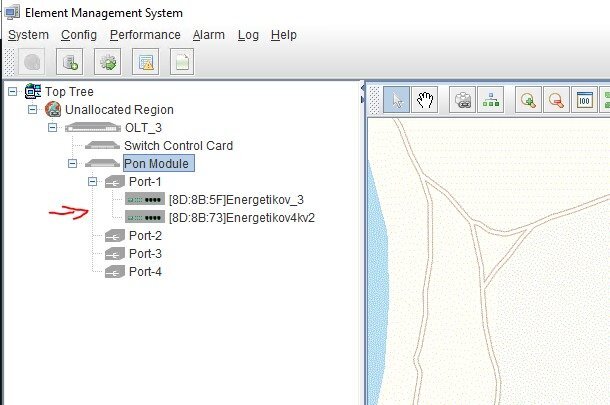Click the Port-1 port icon

coord(115,182)
